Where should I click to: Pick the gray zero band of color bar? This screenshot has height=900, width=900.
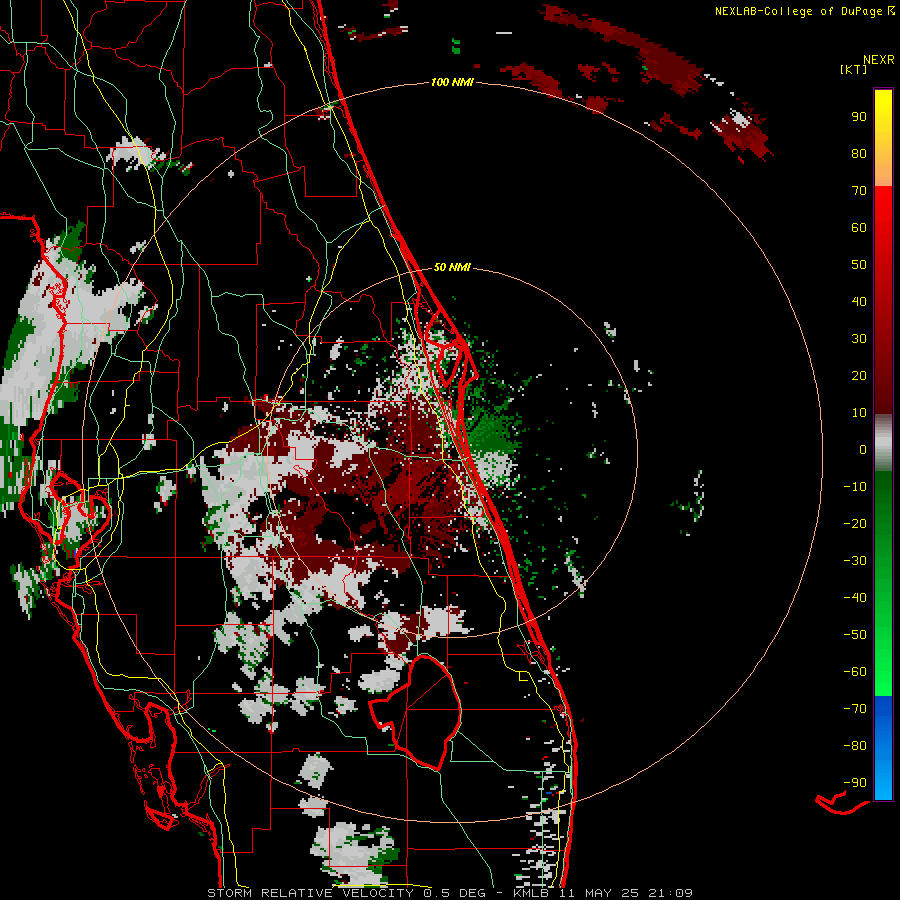tap(883, 443)
